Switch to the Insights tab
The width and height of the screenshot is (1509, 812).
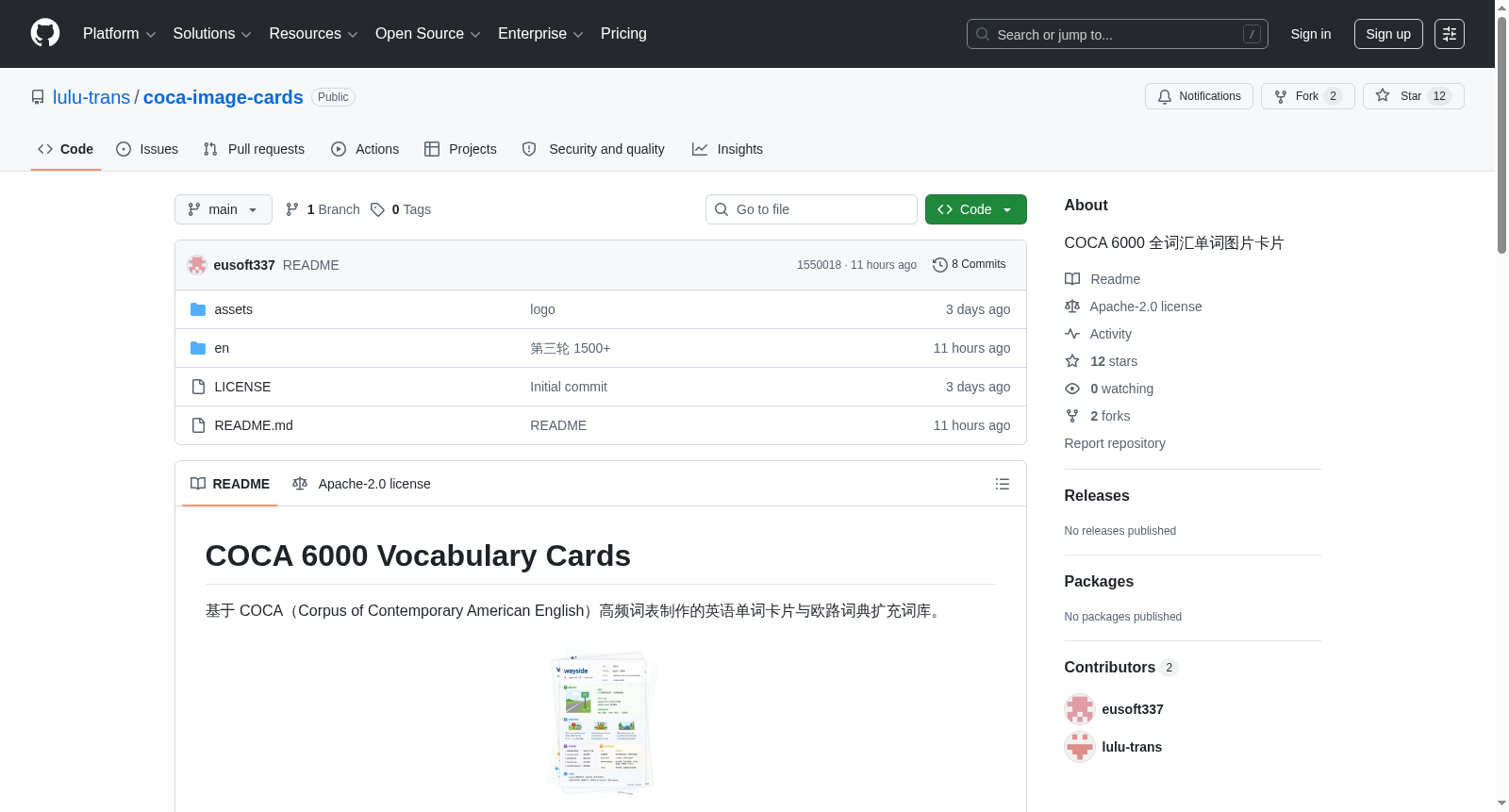(727, 149)
